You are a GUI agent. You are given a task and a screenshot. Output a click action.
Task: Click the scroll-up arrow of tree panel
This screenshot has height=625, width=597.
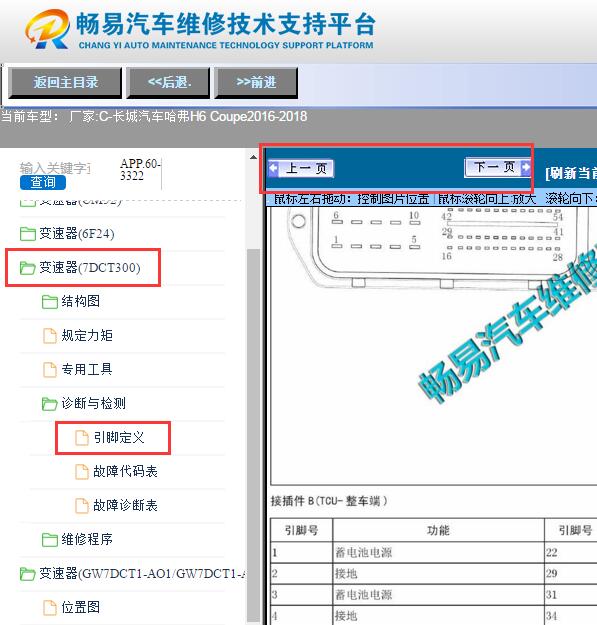[253, 157]
